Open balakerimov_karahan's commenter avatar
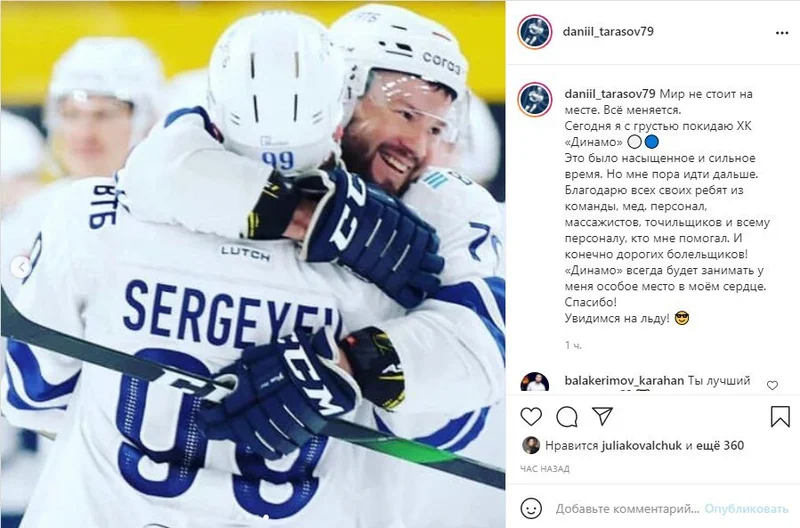800x528 pixels. click(x=535, y=382)
